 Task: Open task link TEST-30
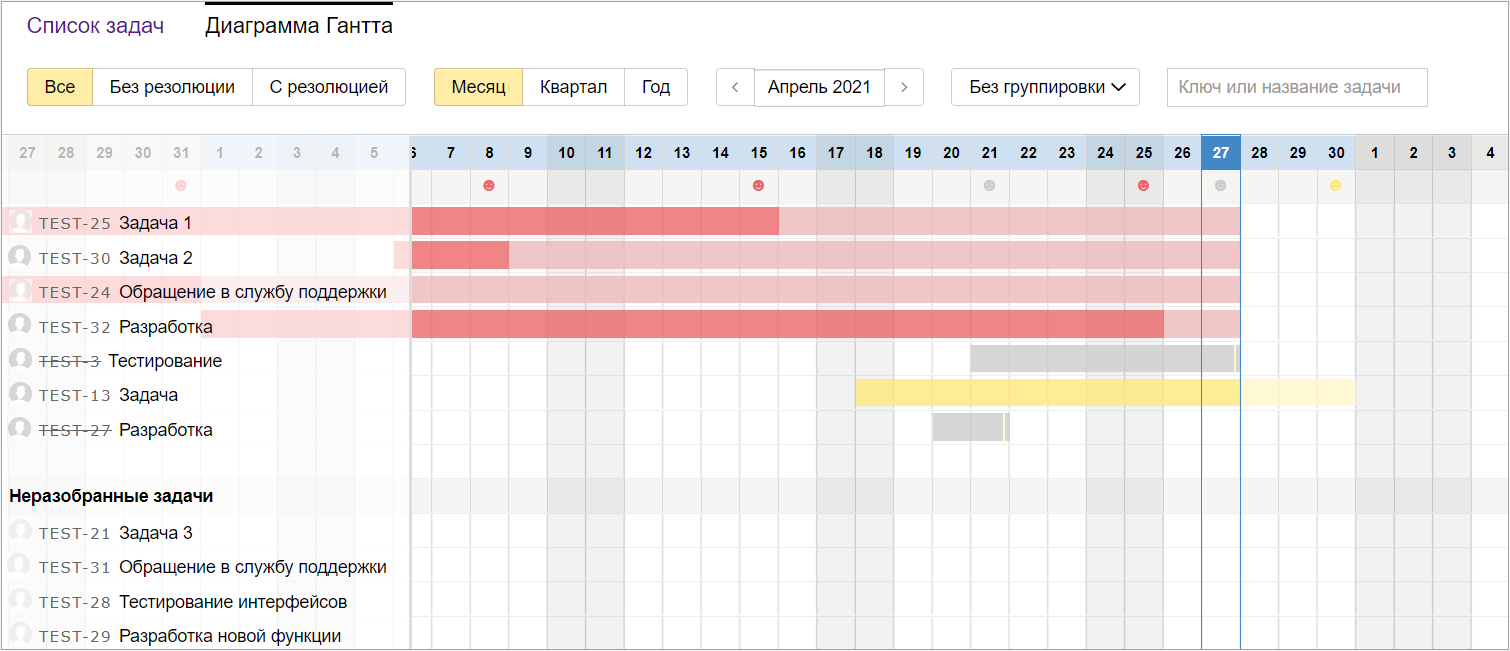(x=75, y=258)
